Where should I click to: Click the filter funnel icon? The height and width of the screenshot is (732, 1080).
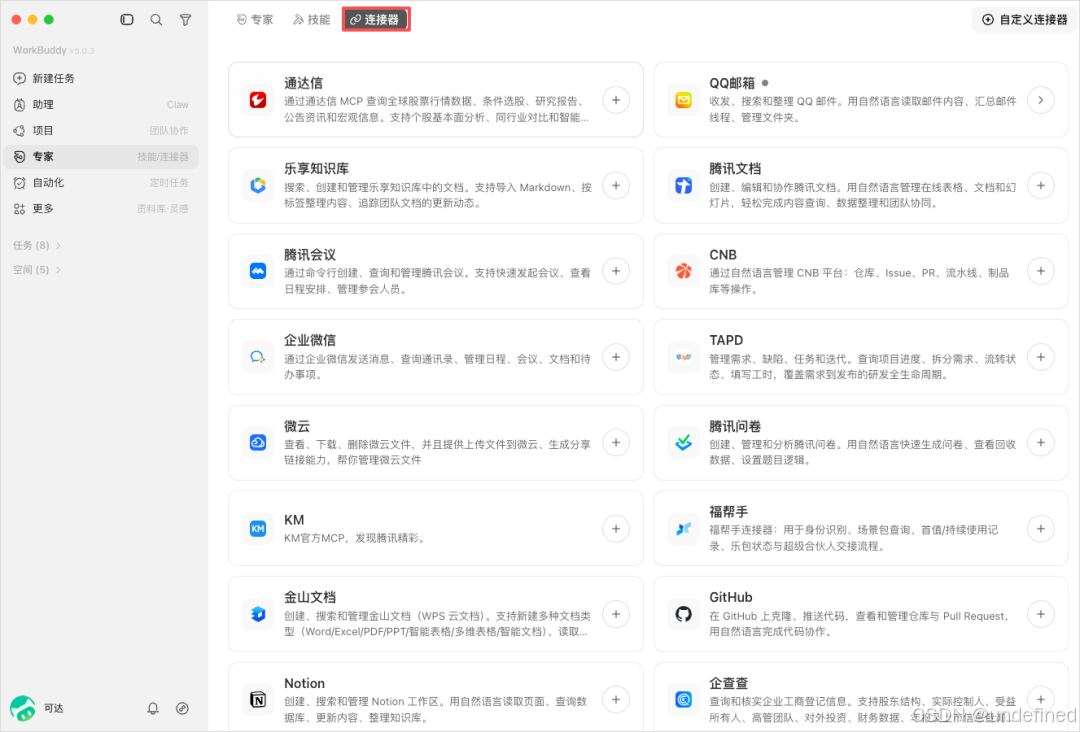click(185, 19)
